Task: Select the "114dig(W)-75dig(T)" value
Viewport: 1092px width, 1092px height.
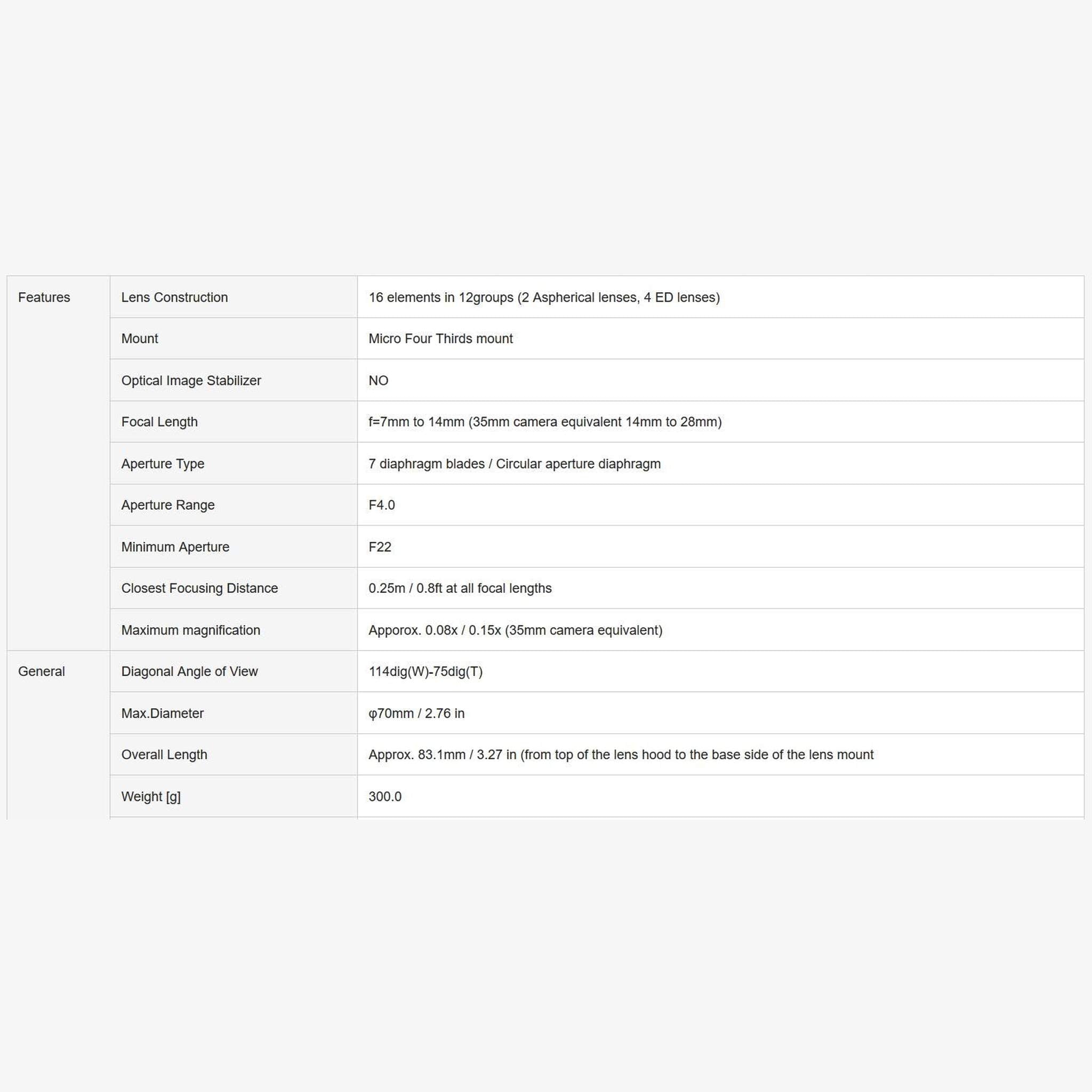Action: 425,671
